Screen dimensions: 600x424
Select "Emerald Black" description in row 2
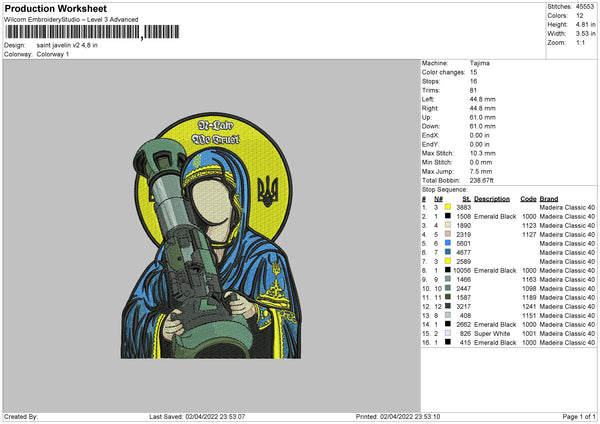click(495, 217)
